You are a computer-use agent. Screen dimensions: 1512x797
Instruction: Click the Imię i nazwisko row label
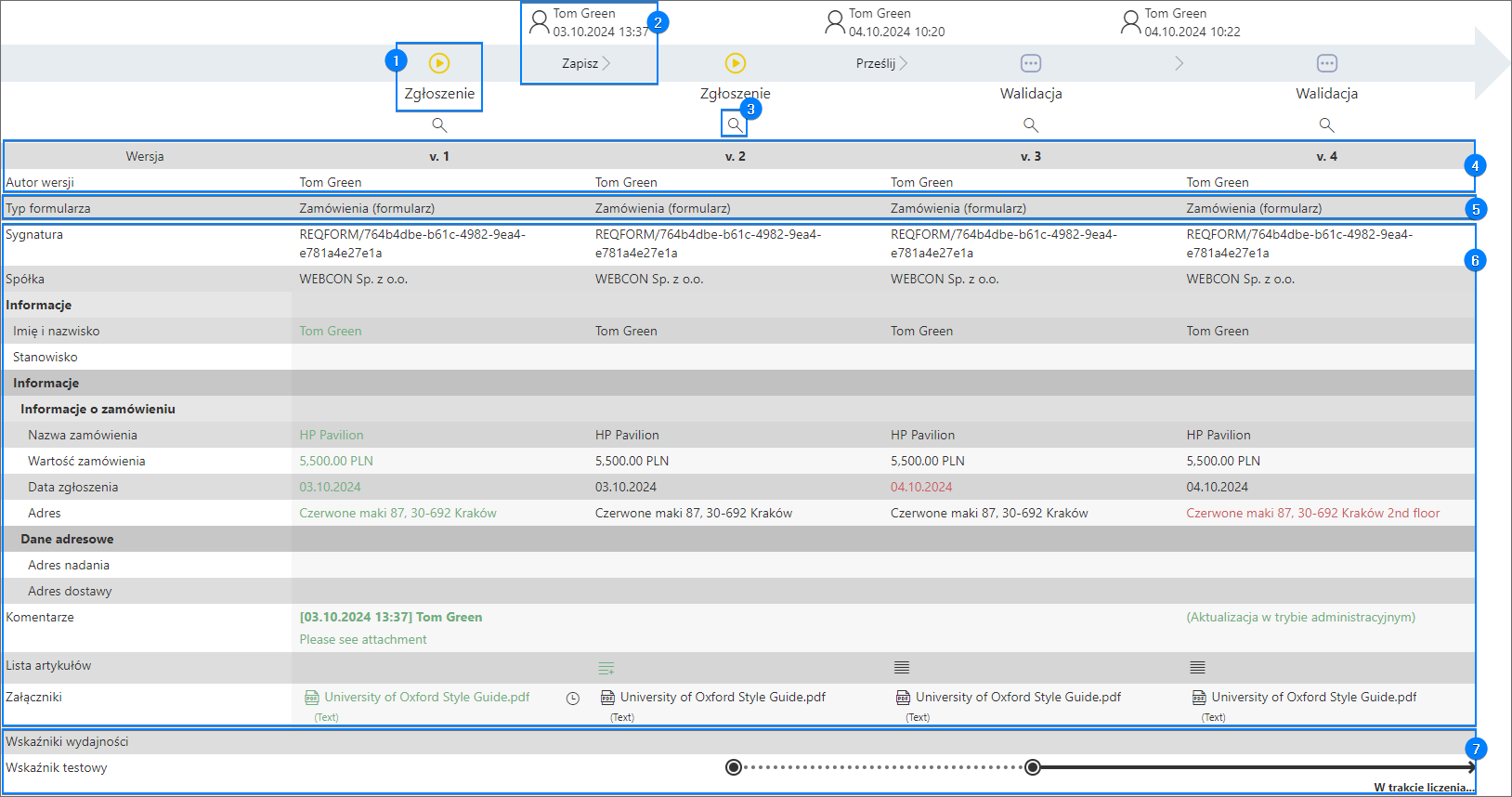pos(56,331)
